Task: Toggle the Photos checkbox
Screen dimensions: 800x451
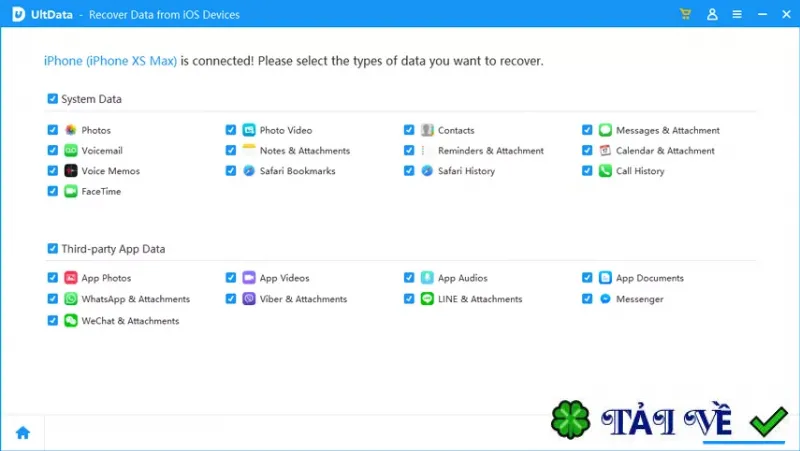Action: pos(53,130)
